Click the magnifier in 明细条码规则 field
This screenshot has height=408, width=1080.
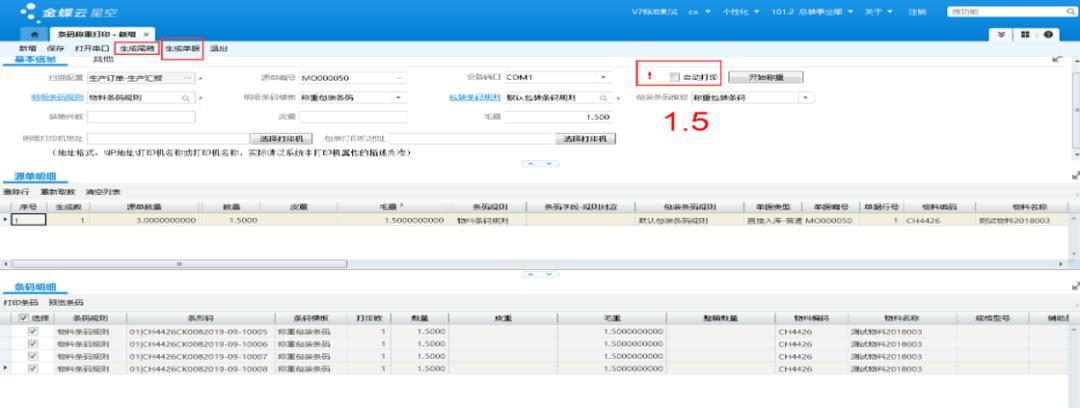pyautogui.click(x=186, y=98)
